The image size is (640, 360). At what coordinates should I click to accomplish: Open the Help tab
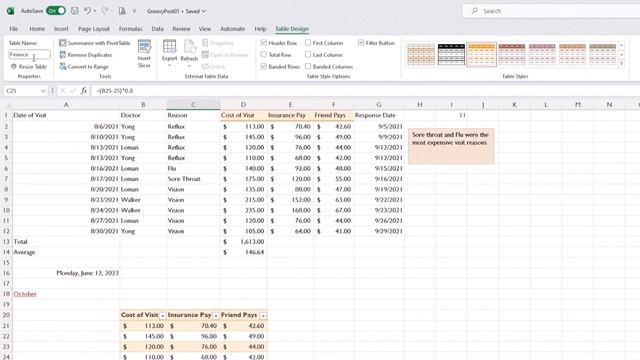coord(260,29)
